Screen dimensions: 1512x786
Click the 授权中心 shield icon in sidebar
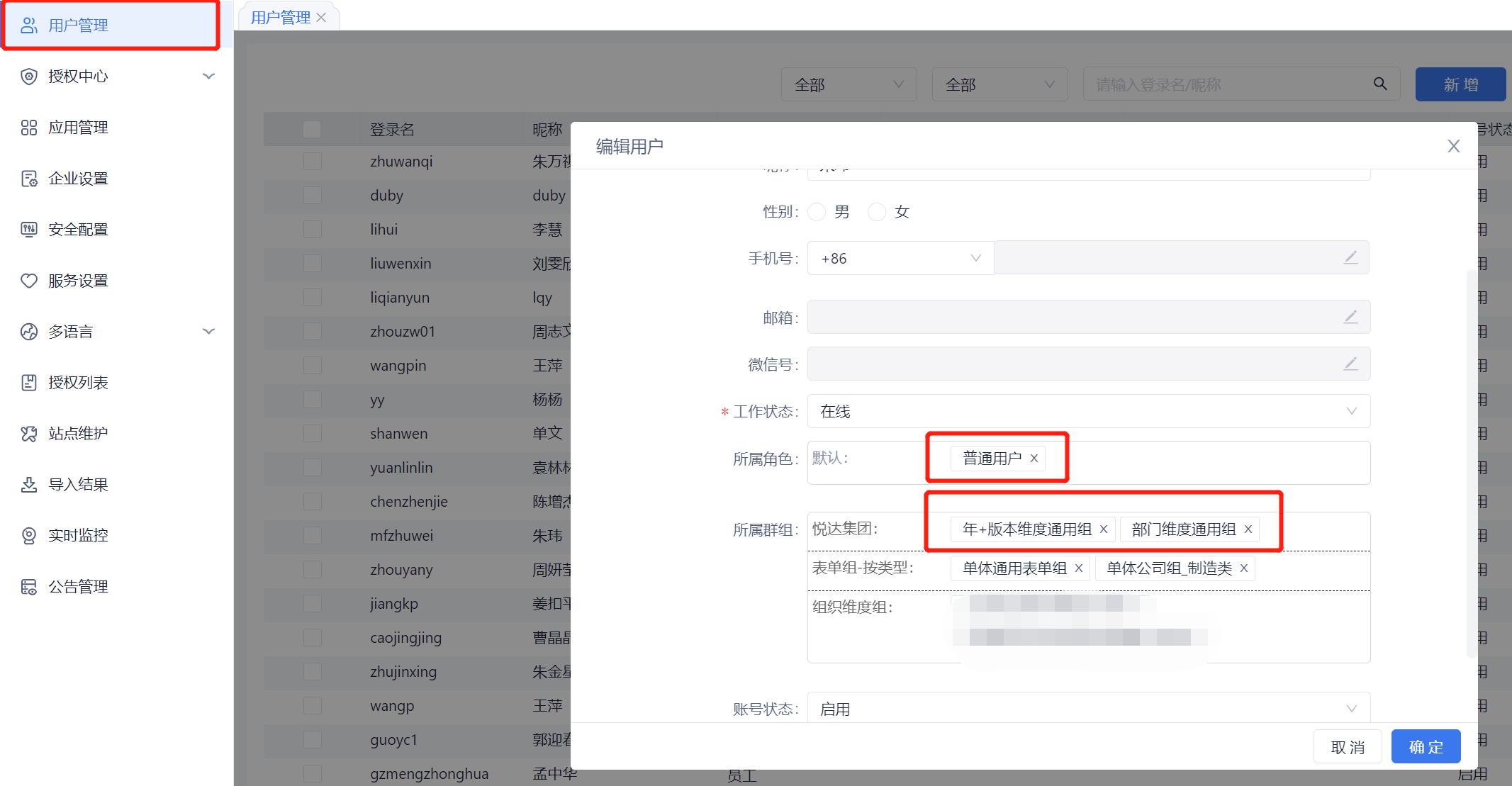point(29,77)
